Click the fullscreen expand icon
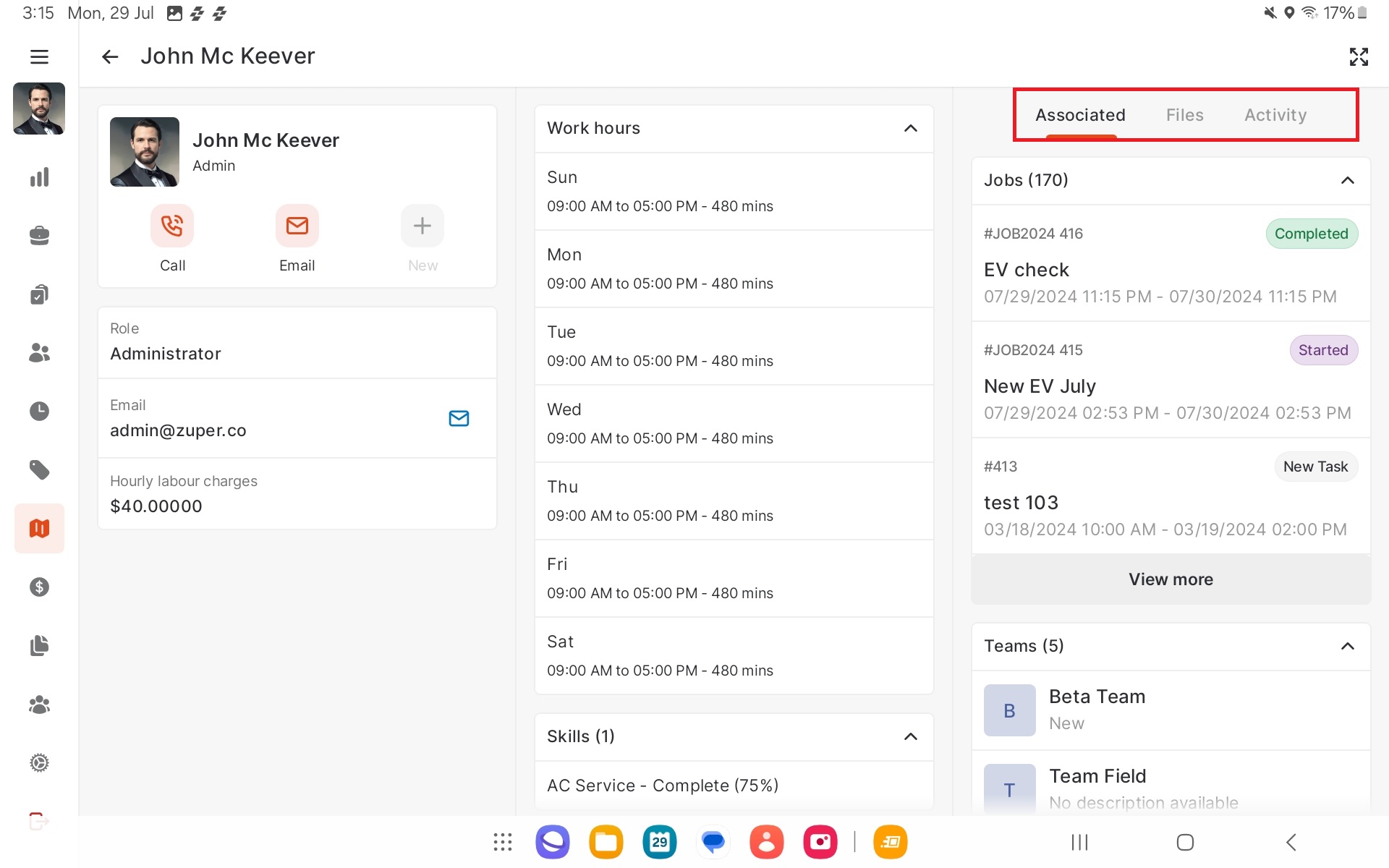This screenshot has width=1389, height=868. [1358, 56]
